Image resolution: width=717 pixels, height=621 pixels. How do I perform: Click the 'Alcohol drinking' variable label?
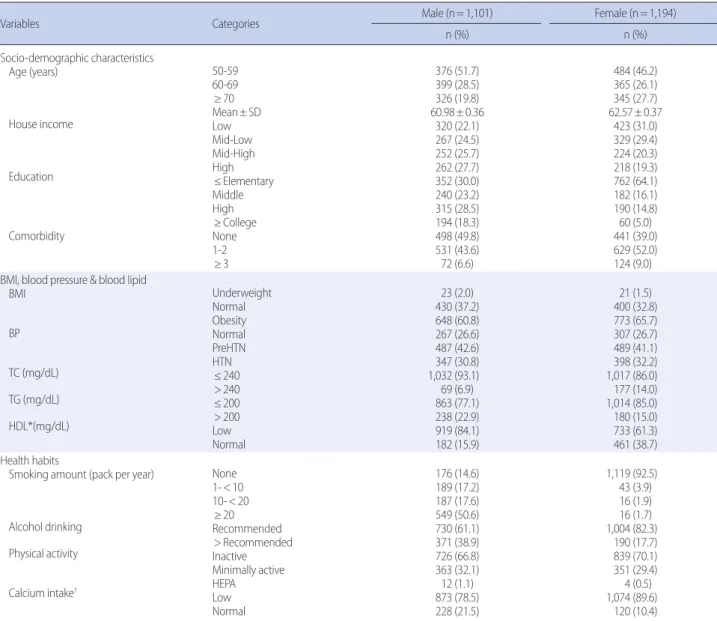point(45,527)
